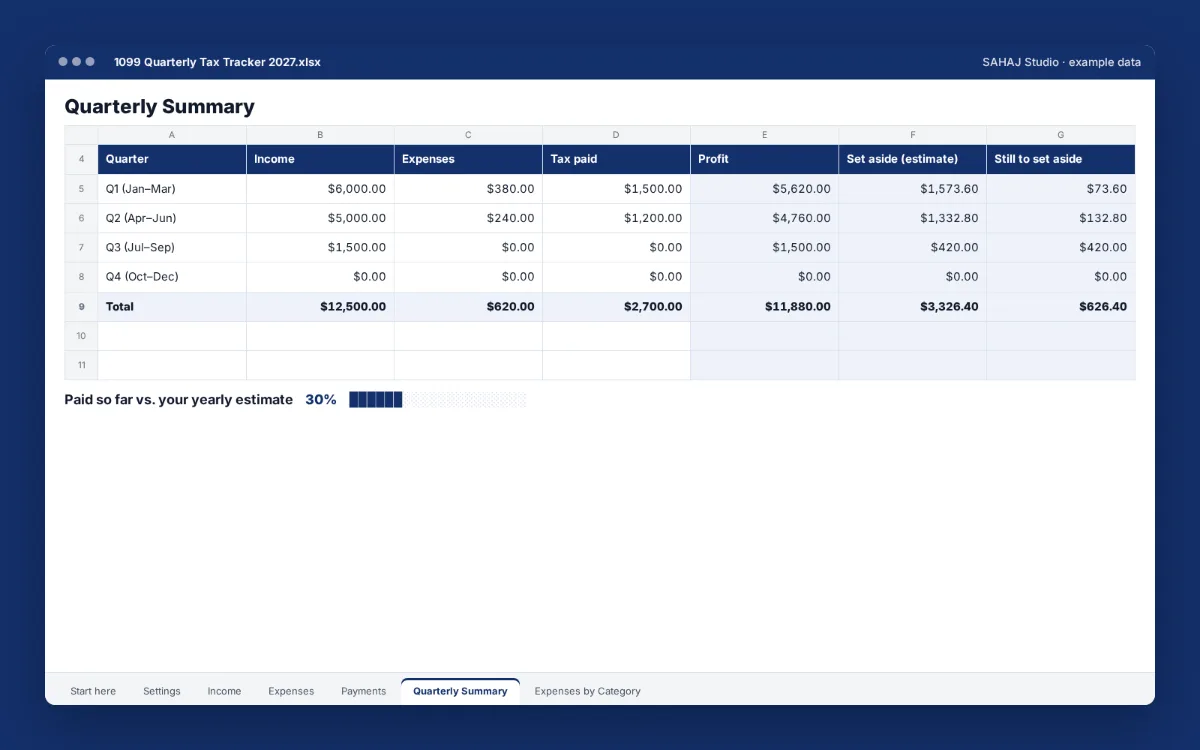Open the Start here sheet tab

93,691
